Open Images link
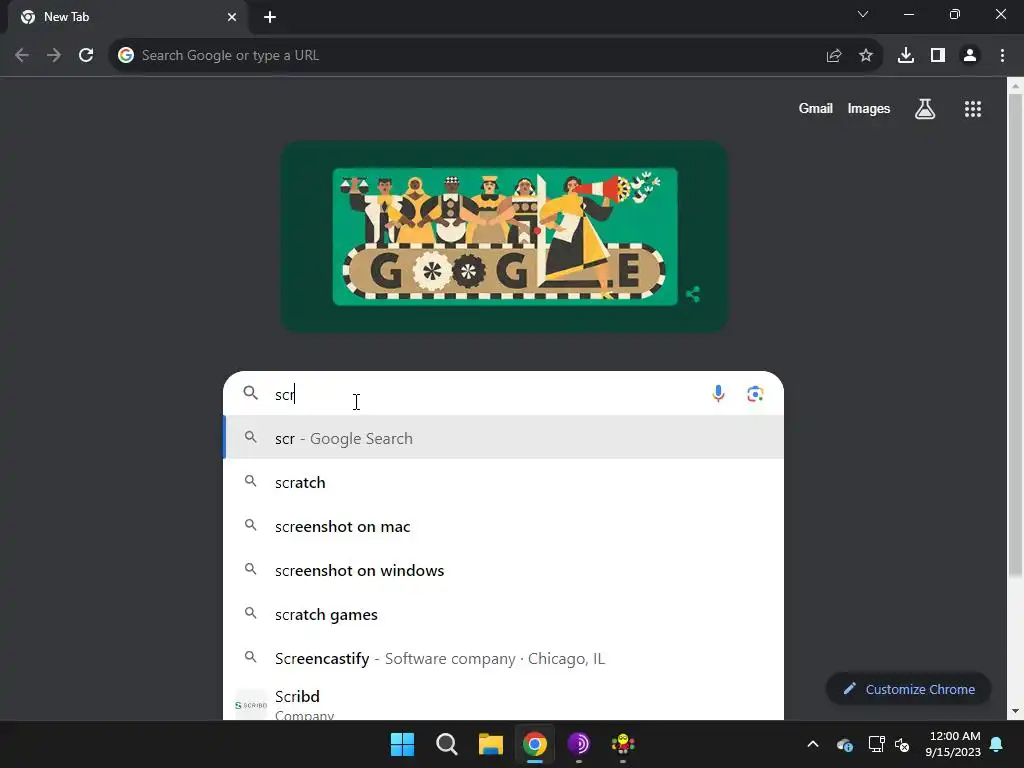Image resolution: width=1024 pixels, height=768 pixels. coord(869,109)
